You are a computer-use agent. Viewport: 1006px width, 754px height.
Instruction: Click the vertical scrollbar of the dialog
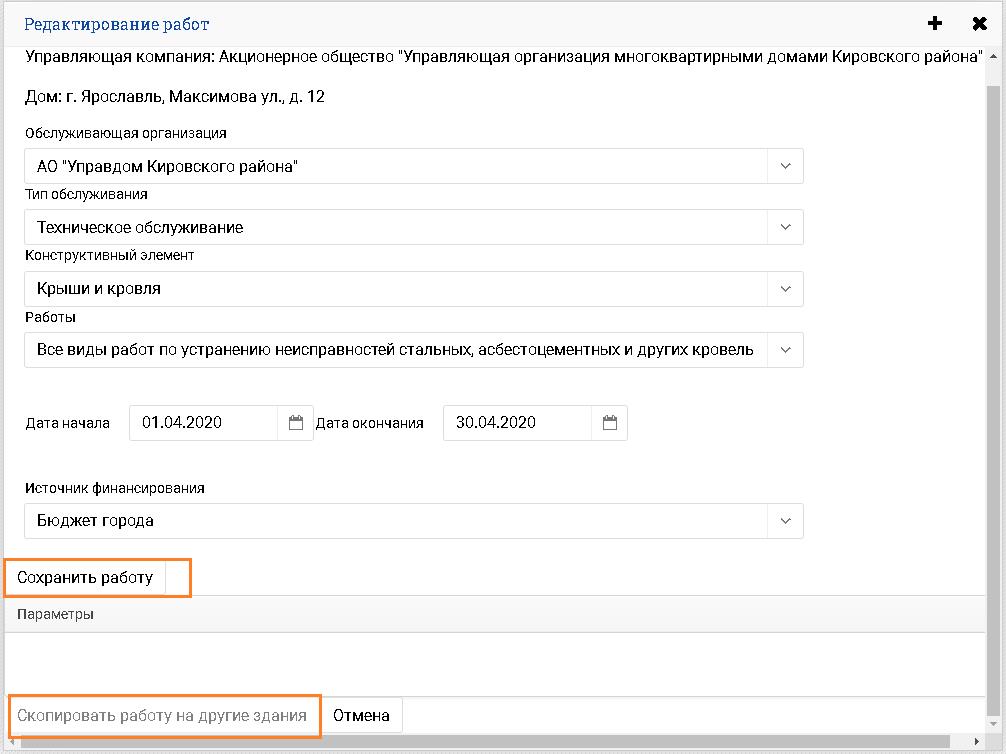pos(993,400)
